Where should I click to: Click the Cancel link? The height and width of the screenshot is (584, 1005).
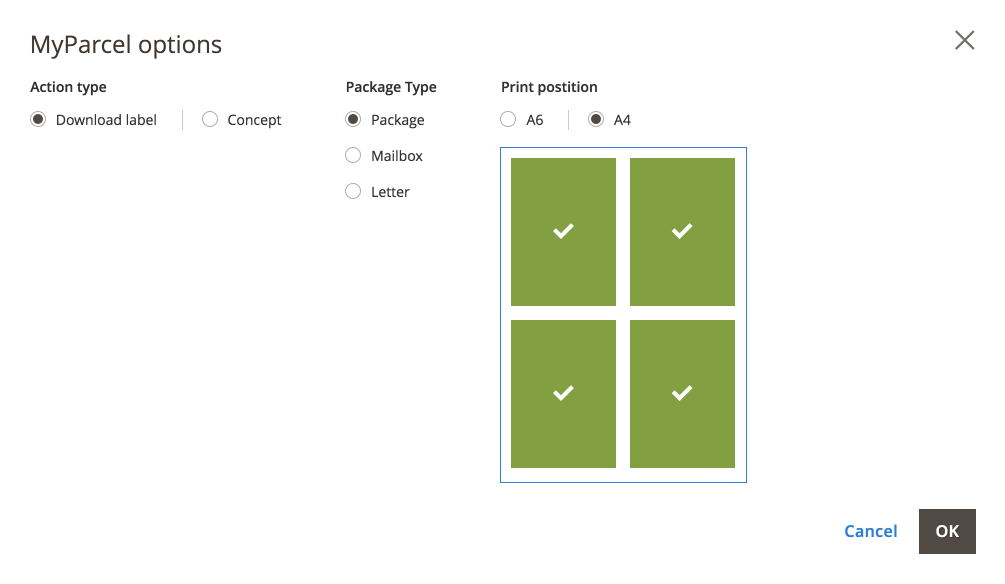pyautogui.click(x=870, y=531)
